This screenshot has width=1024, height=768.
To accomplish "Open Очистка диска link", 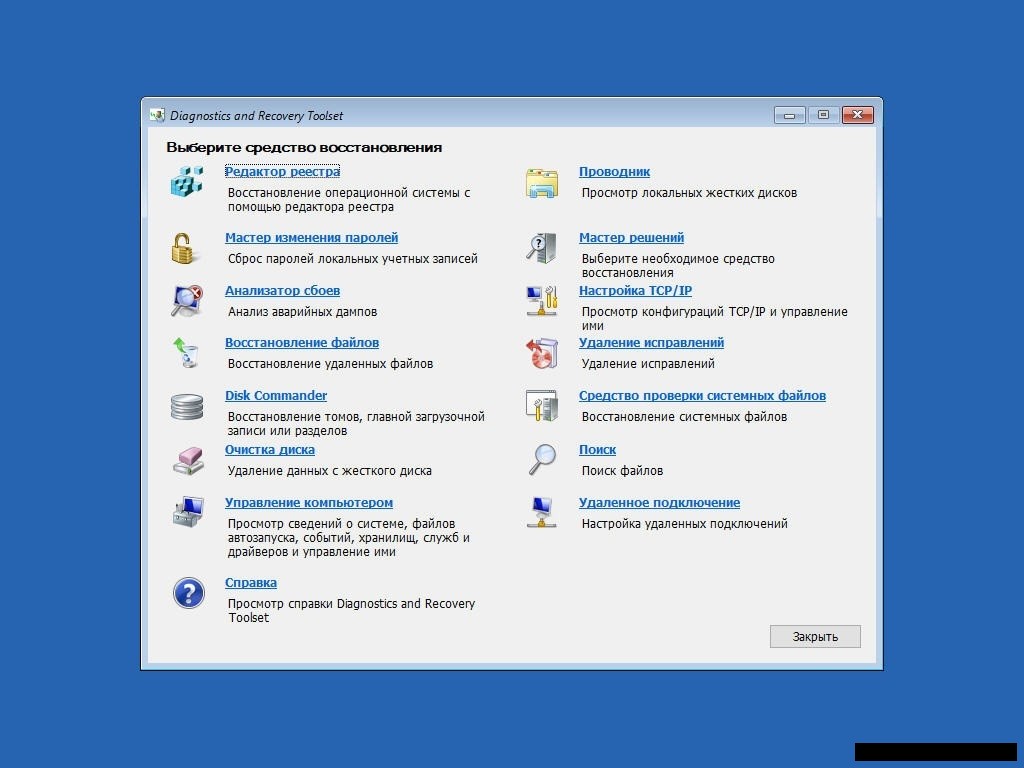I will point(270,450).
